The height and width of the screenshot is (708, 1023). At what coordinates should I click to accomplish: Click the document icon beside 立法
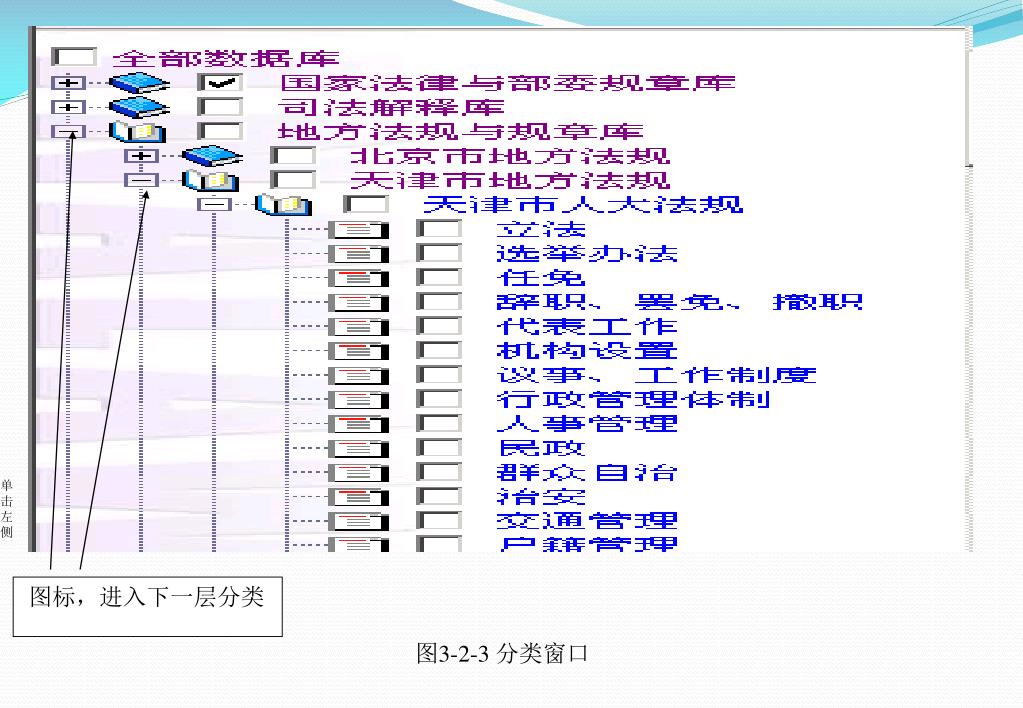[358, 230]
